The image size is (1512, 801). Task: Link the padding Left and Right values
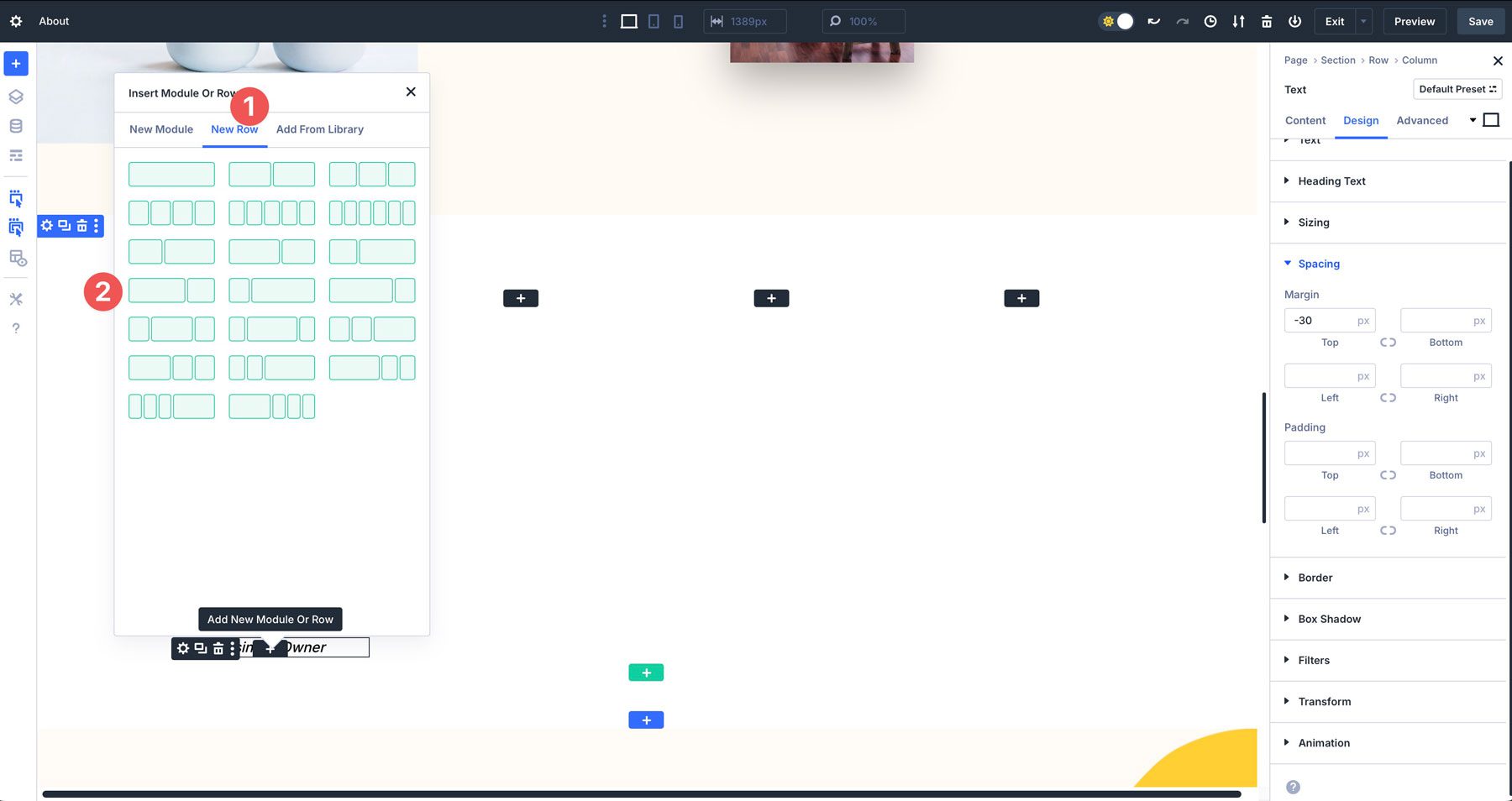(1388, 530)
